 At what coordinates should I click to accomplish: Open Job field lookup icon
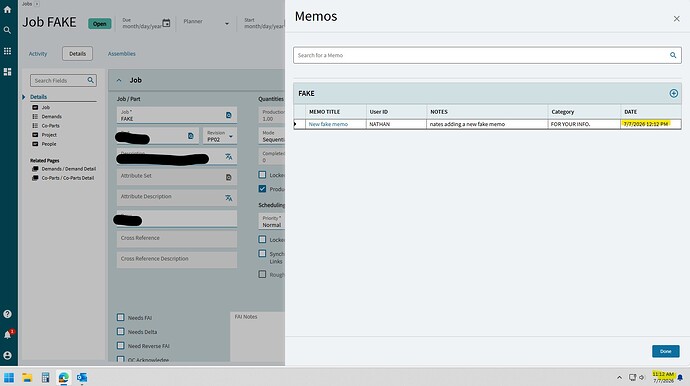pyautogui.click(x=228, y=115)
